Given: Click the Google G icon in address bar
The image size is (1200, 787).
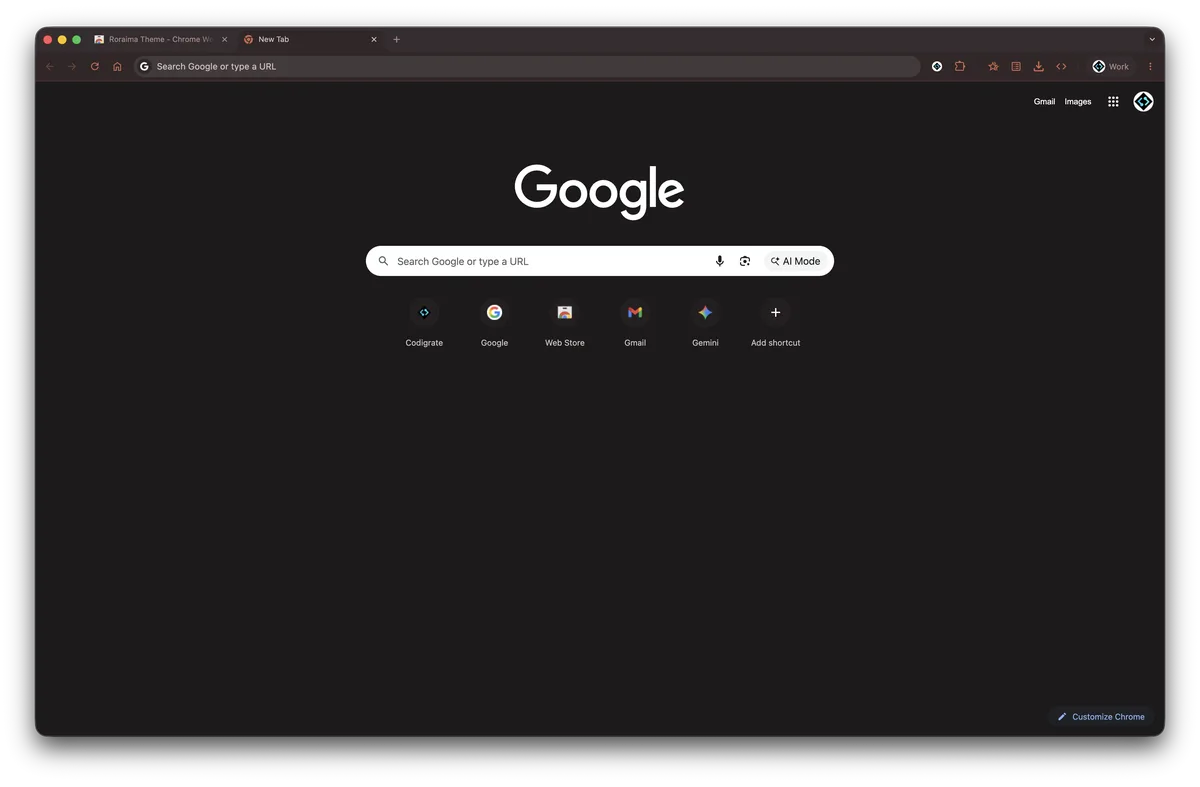Looking at the screenshot, I should [x=144, y=67].
